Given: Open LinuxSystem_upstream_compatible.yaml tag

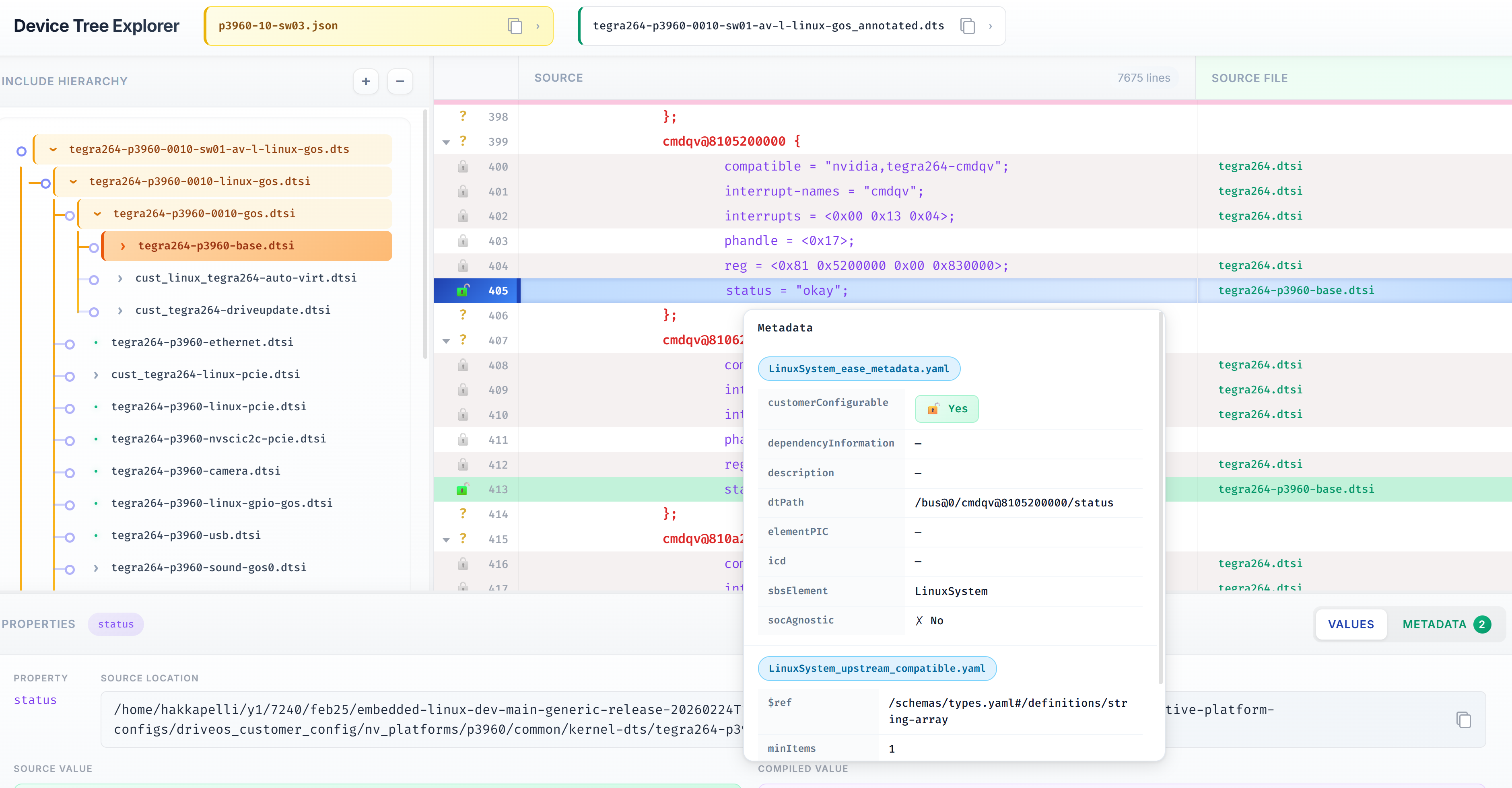Looking at the screenshot, I should click(877, 668).
